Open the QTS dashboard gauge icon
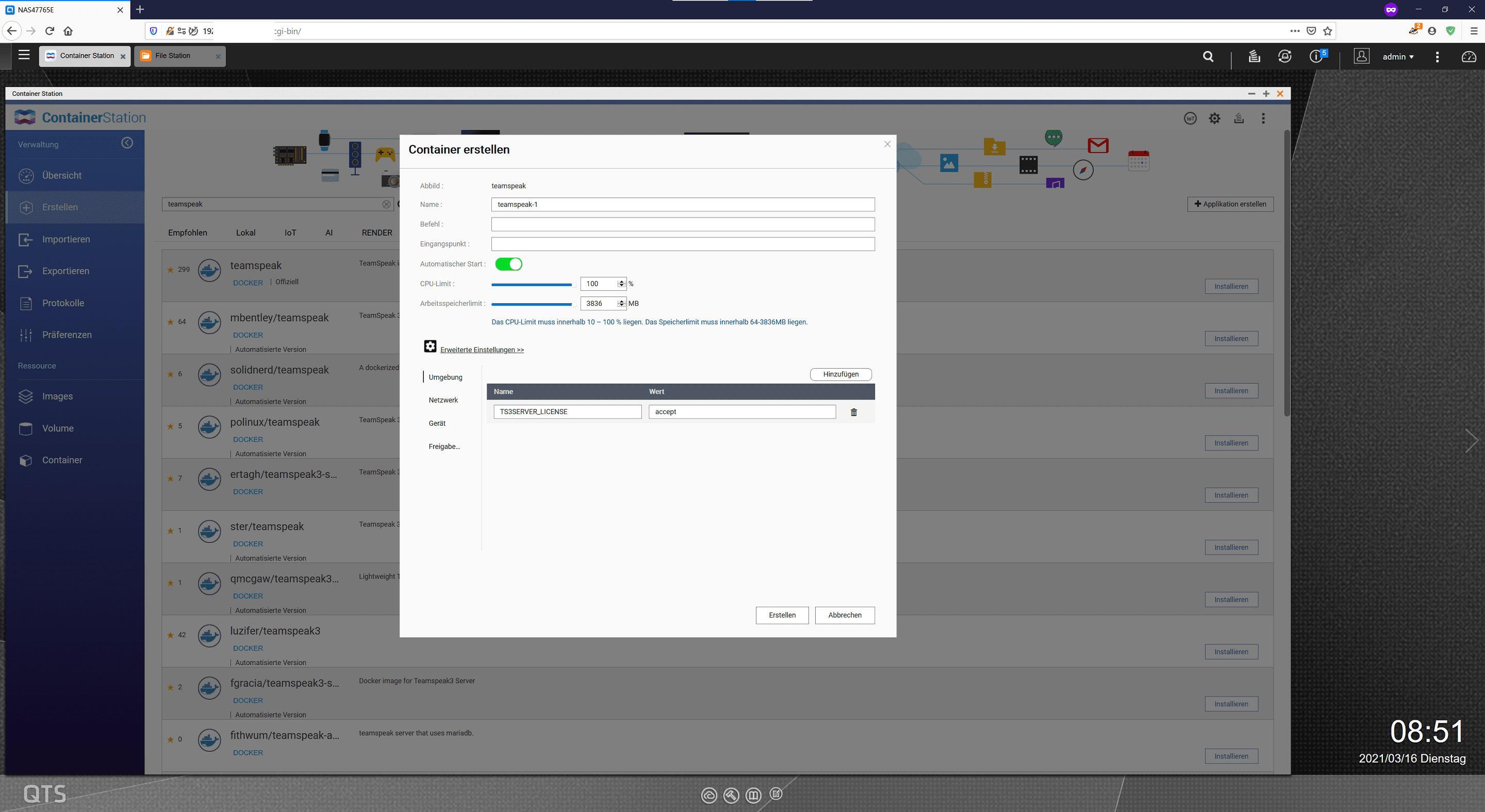 [x=1469, y=57]
